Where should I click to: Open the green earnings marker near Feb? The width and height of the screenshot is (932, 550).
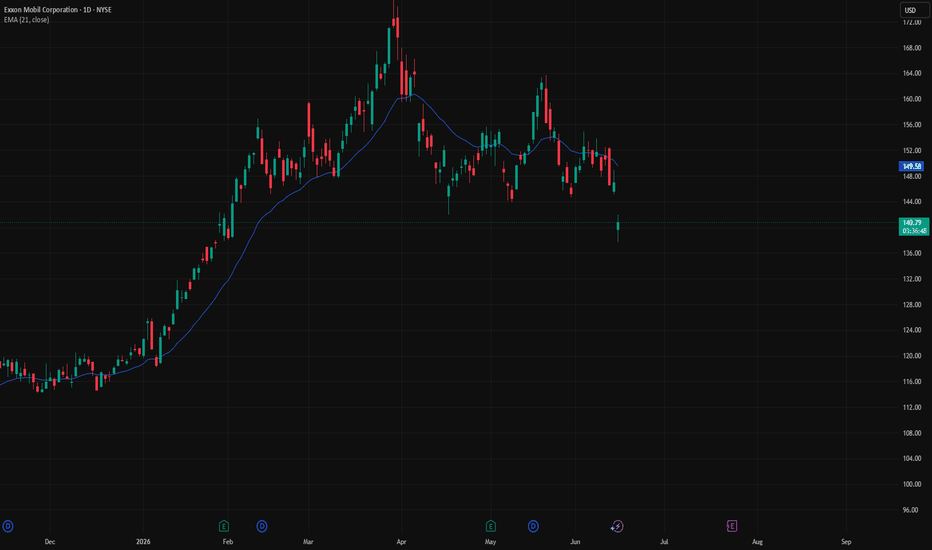point(223,526)
